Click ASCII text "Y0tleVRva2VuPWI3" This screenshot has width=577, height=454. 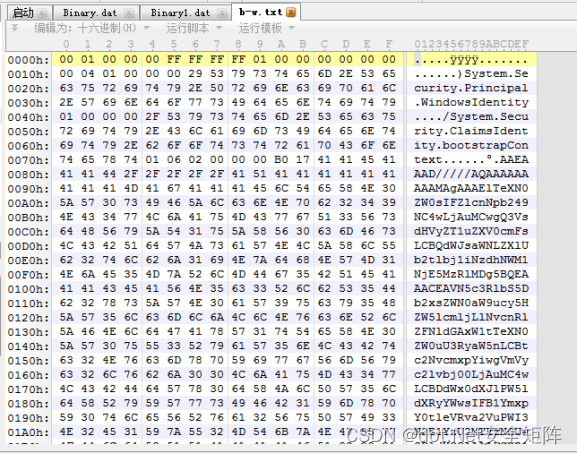(471, 418)
